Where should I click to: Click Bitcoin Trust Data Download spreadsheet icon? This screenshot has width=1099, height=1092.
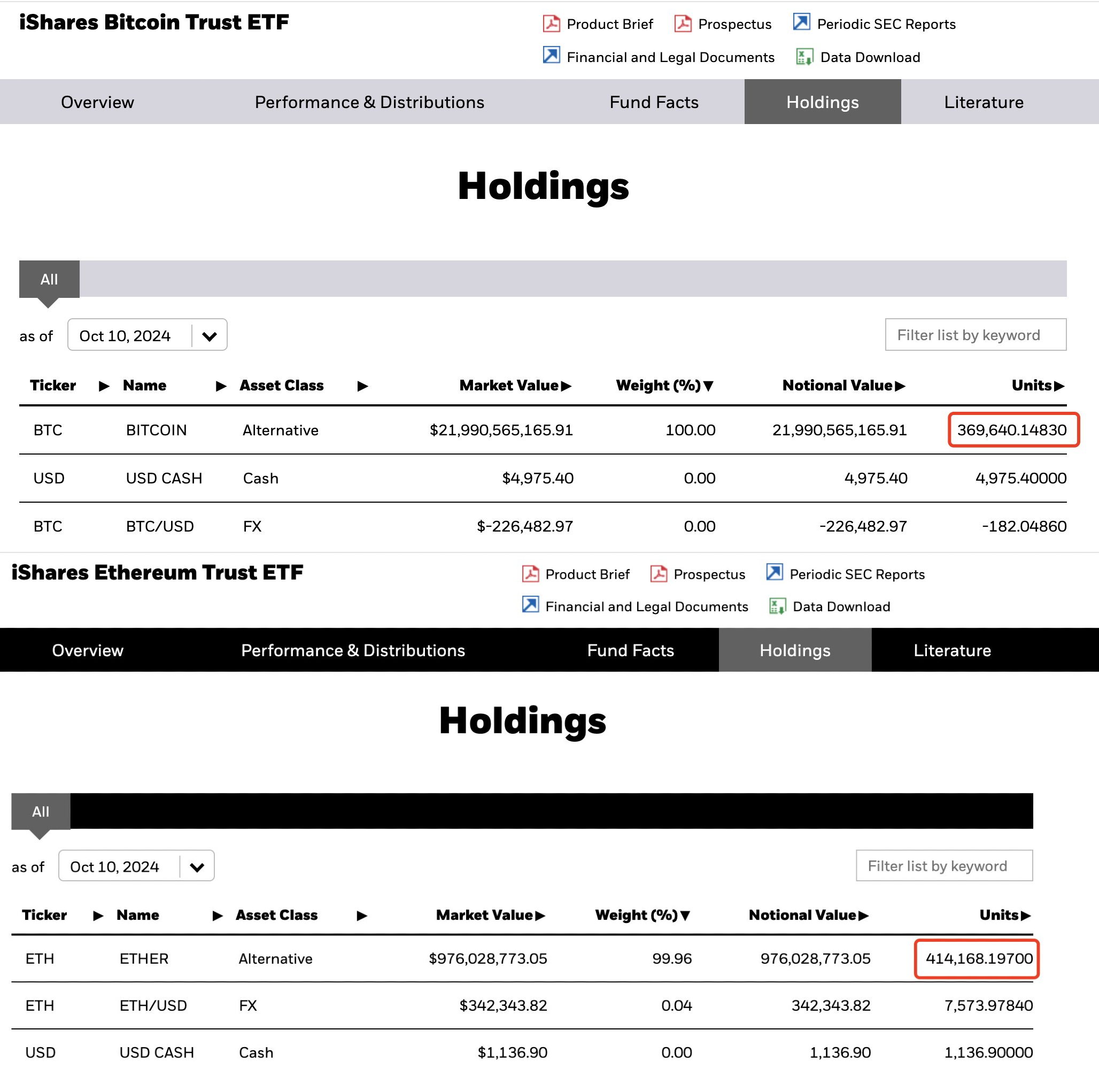(804, 56)
